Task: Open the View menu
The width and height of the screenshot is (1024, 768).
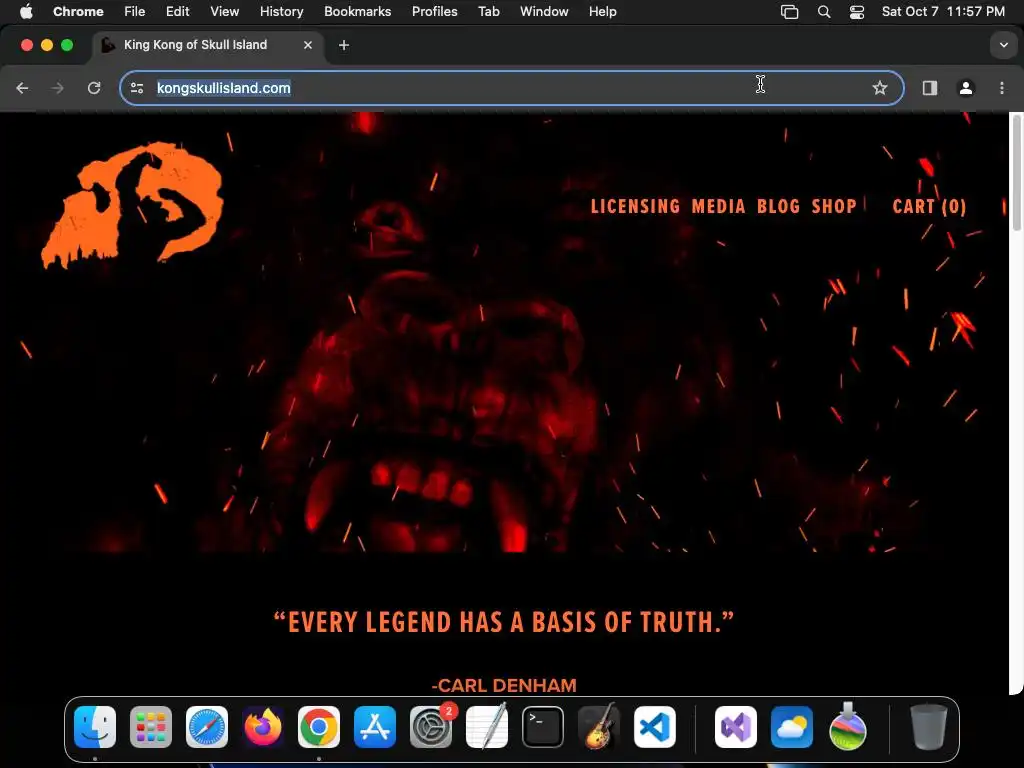Action: (x=225, y=12)
